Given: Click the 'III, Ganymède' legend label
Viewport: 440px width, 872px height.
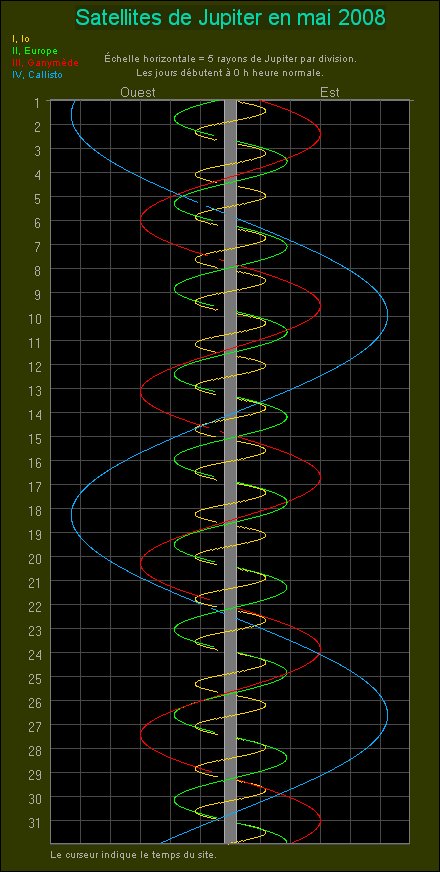Looking at the screenshot, I should [45, 62].
